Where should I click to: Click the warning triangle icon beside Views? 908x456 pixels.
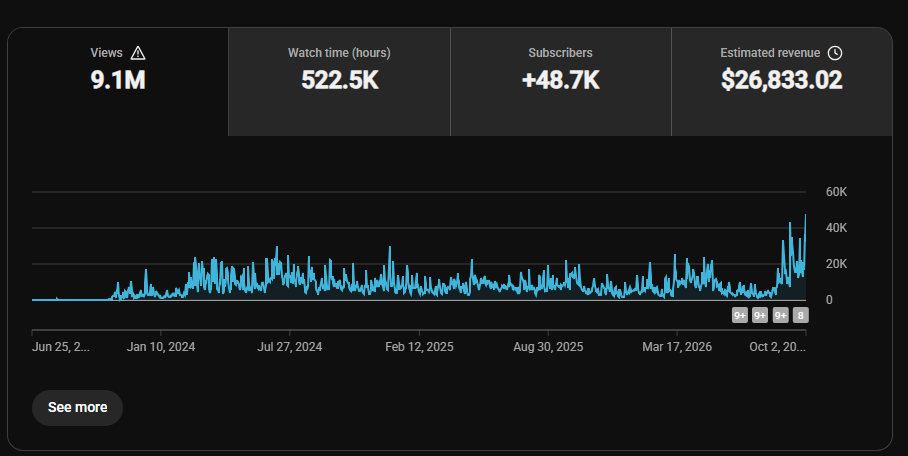pyautogui.click(x=138, y=53)
